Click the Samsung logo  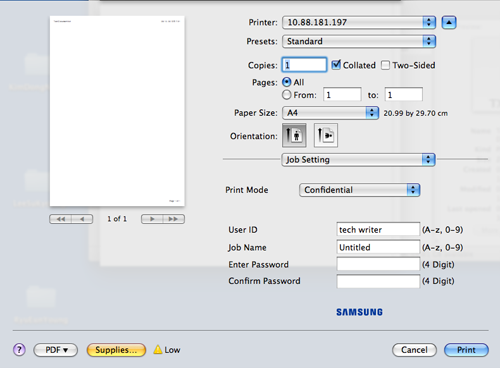(x=359, y=312)
